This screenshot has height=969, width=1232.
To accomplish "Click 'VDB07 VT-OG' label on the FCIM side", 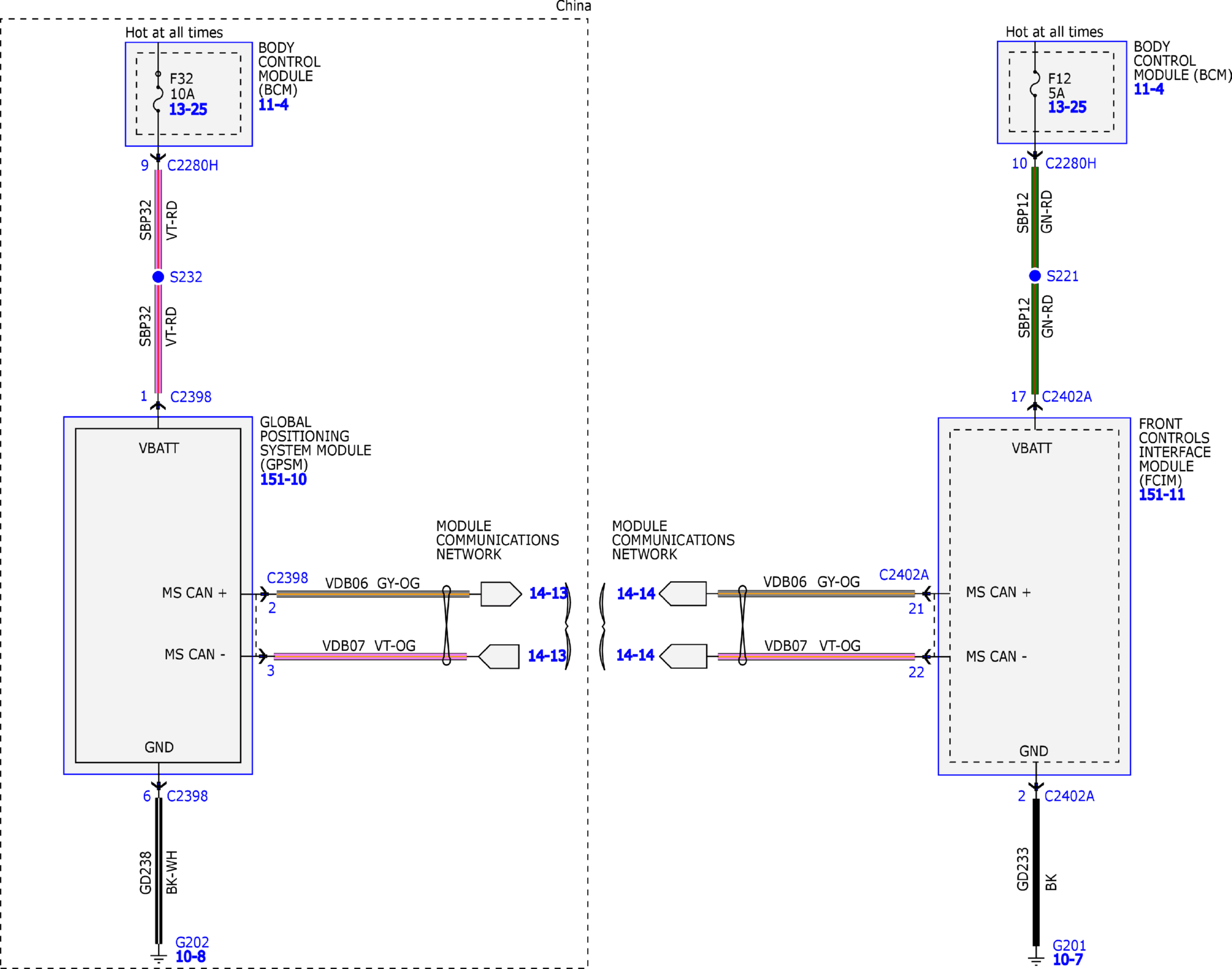I will [813, 646].
